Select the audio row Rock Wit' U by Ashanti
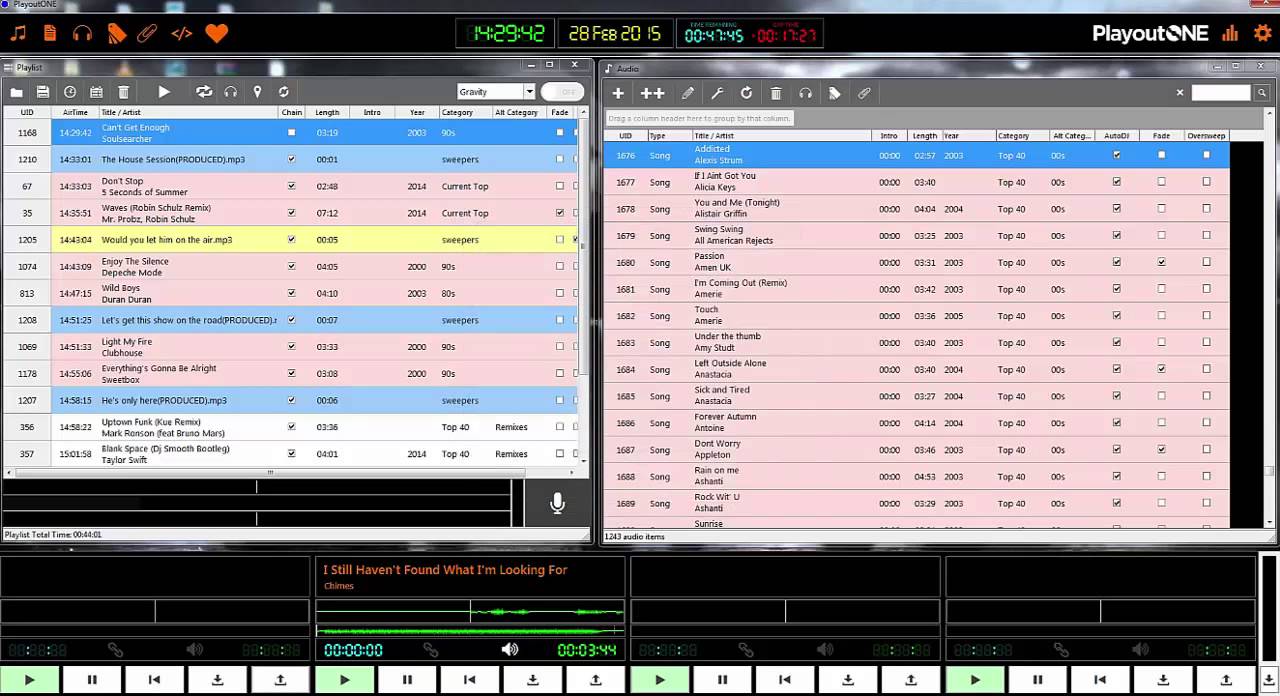Viewport: 1280px width, 696px height. click(x=917, y=503)
